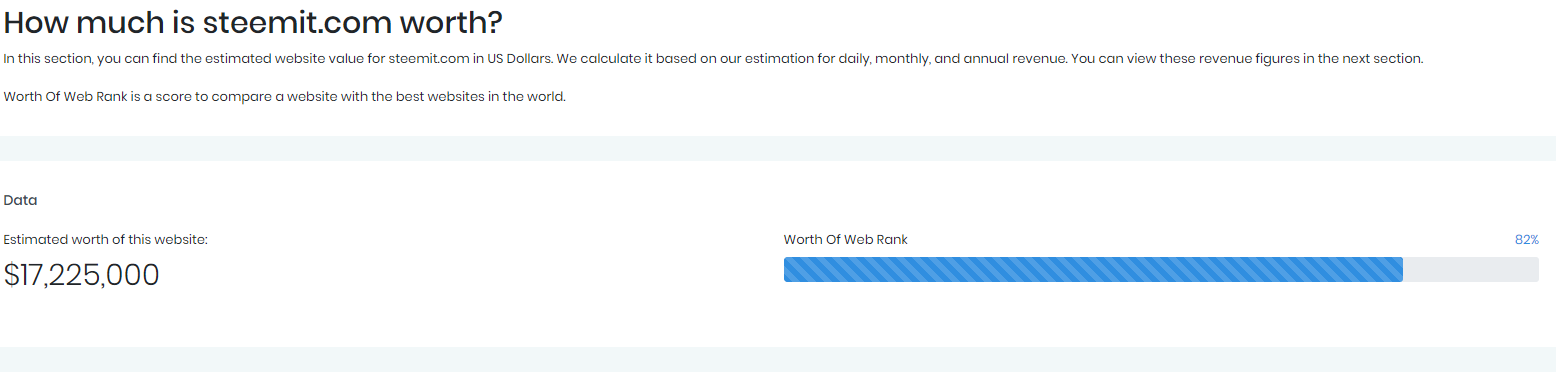Click the striped blue filled portion of bar
The height and width of the screenshot is (382, 1556).
[1093, 269]
